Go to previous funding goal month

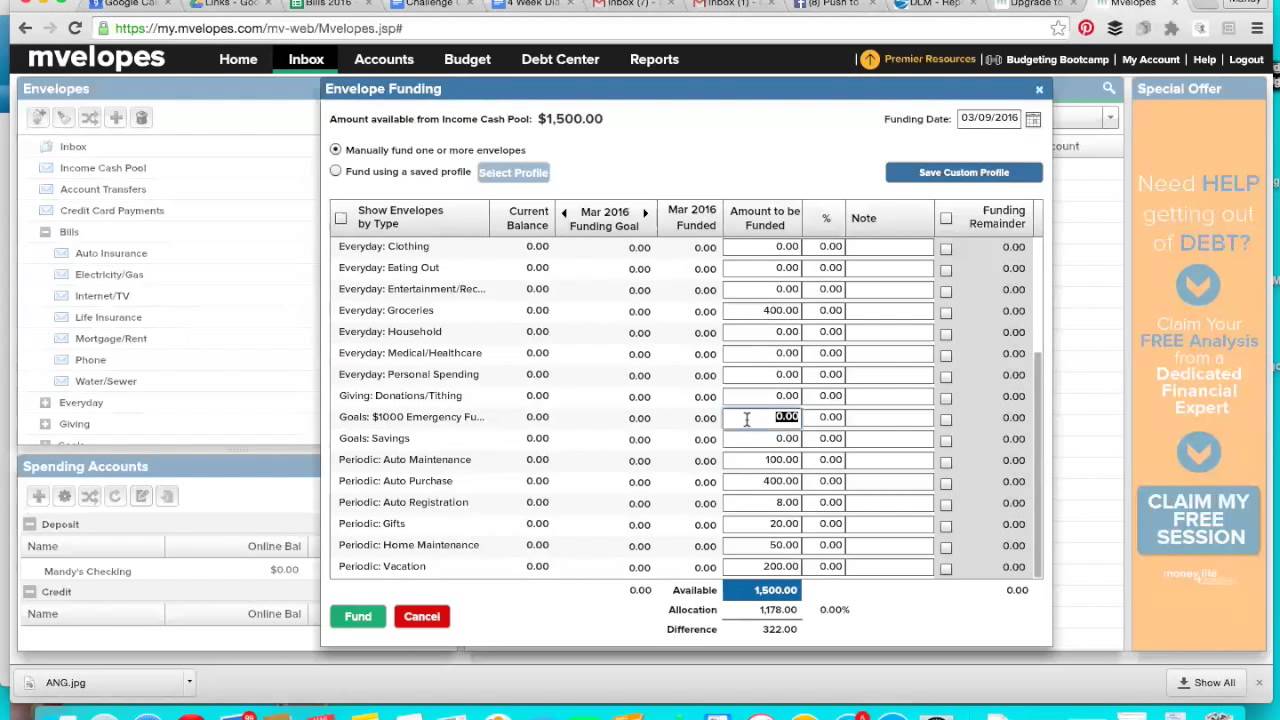coord(564,213)
